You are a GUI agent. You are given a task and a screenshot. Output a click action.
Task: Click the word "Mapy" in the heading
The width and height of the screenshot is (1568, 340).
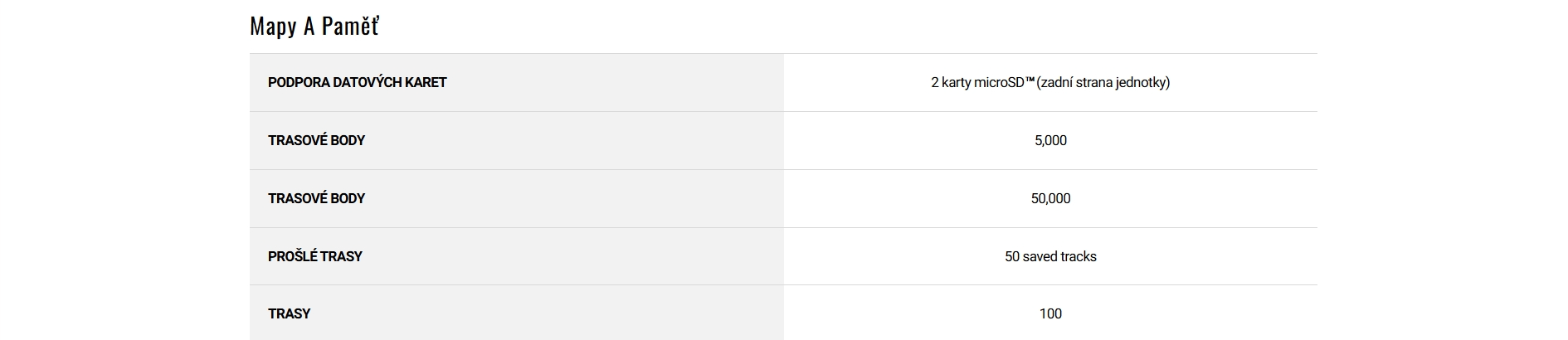pyautogui.click(x=273, y=27)
